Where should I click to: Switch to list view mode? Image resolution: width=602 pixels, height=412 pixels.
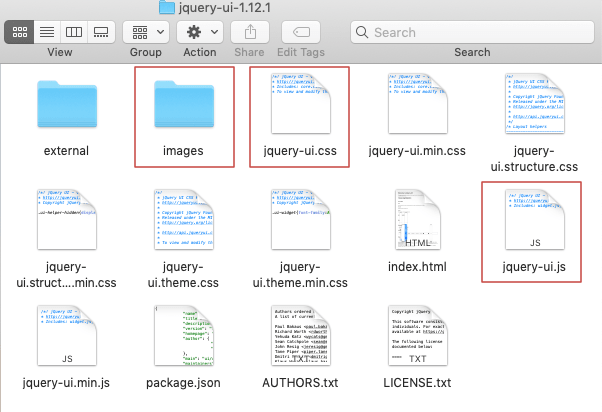(46, 32)
